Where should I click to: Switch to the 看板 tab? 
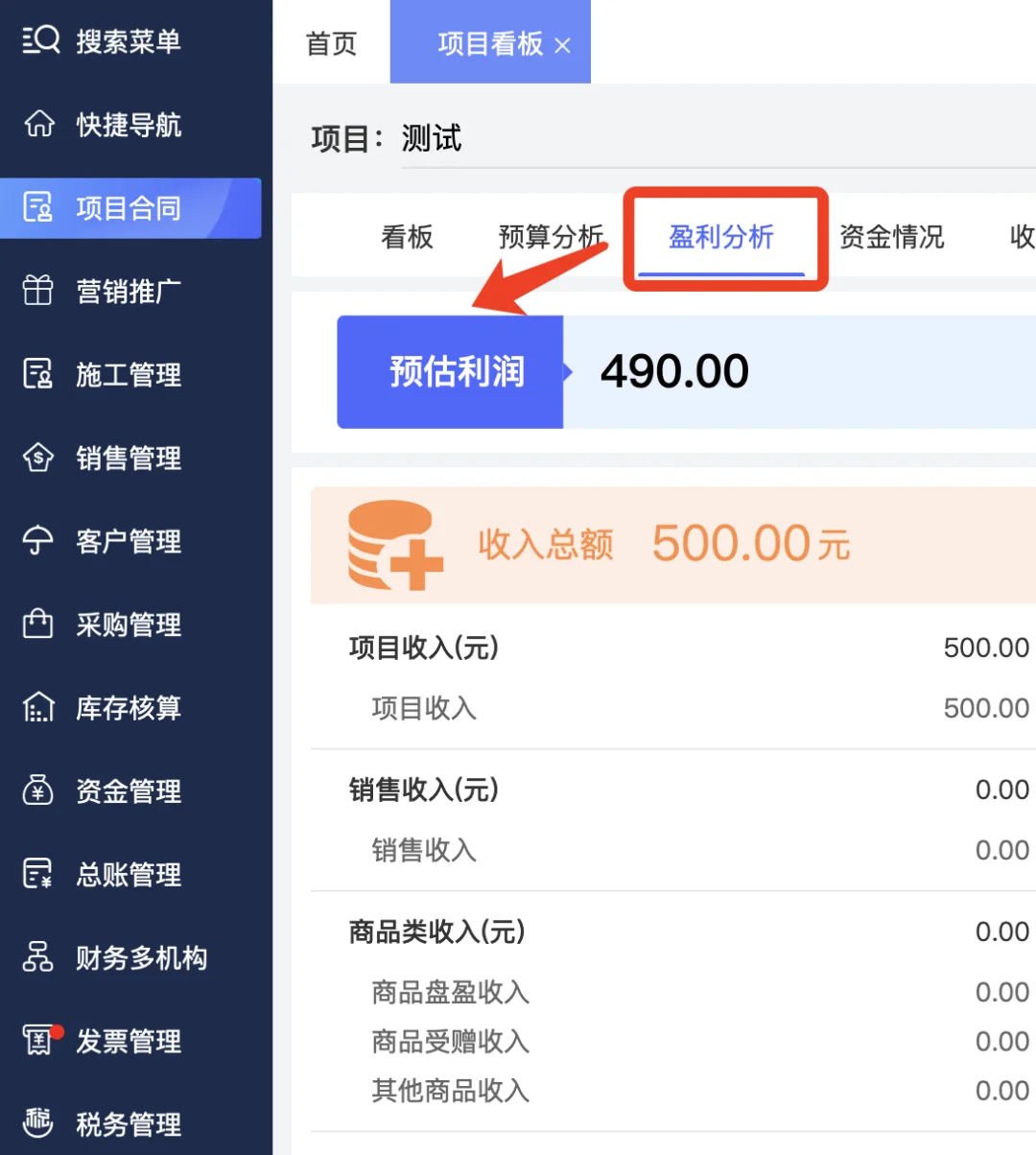[x=408, y=237]
